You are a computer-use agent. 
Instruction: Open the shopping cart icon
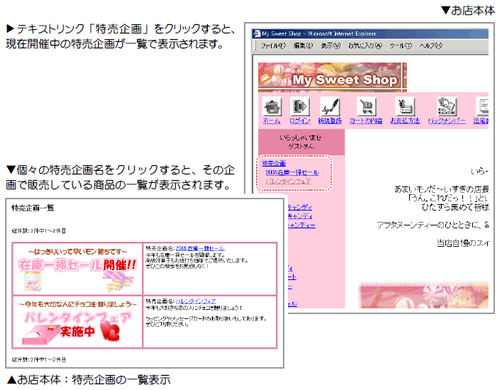point(366,107)
